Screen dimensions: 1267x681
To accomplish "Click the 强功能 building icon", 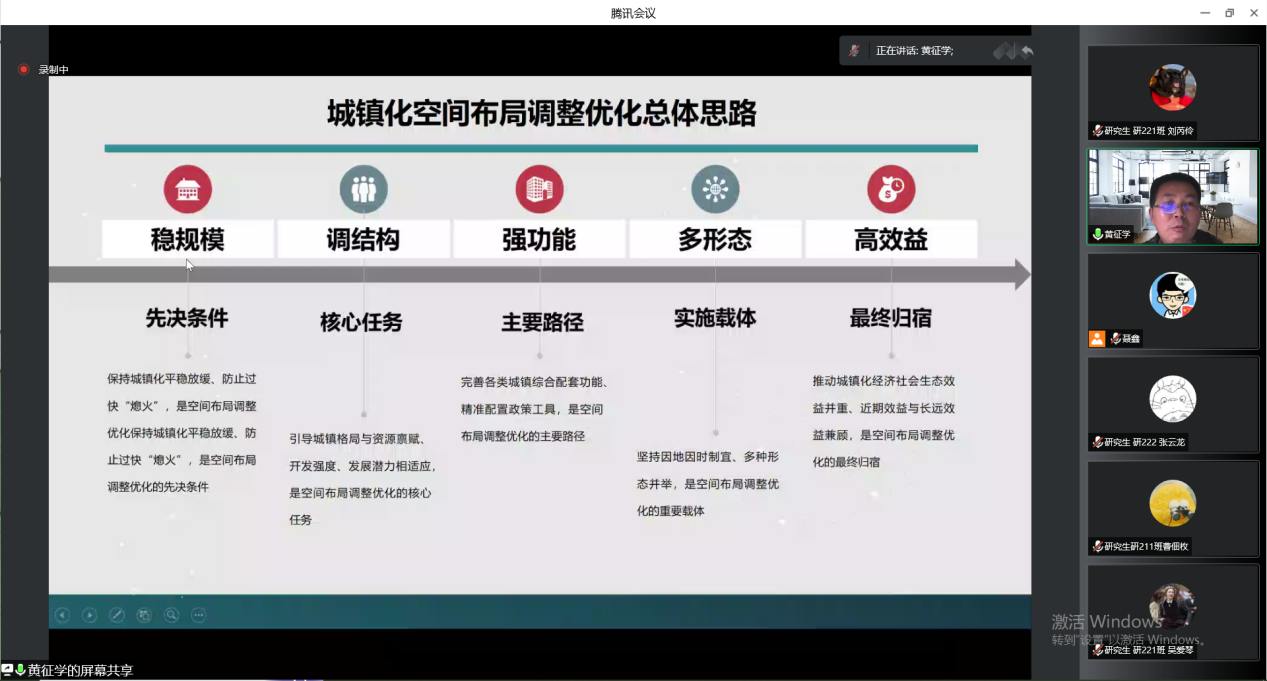I will [x=539, y=189].
